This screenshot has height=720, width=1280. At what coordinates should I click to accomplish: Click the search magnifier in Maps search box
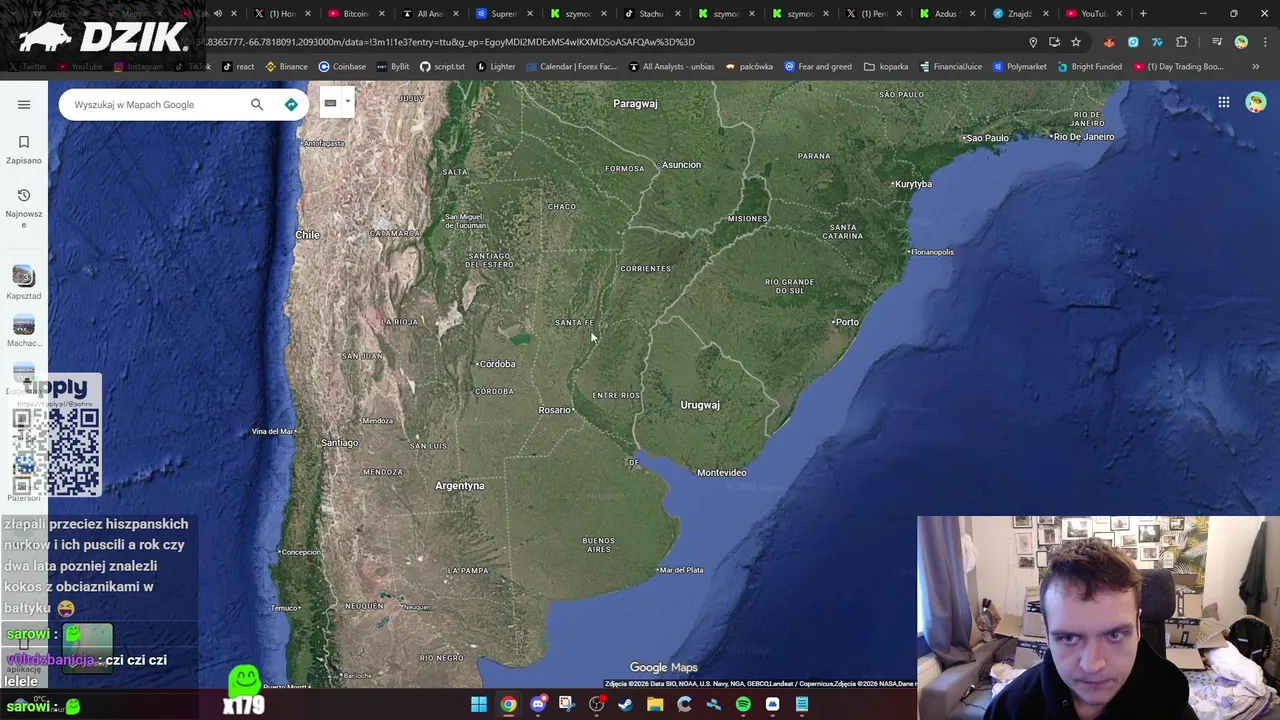coord(257,104)
